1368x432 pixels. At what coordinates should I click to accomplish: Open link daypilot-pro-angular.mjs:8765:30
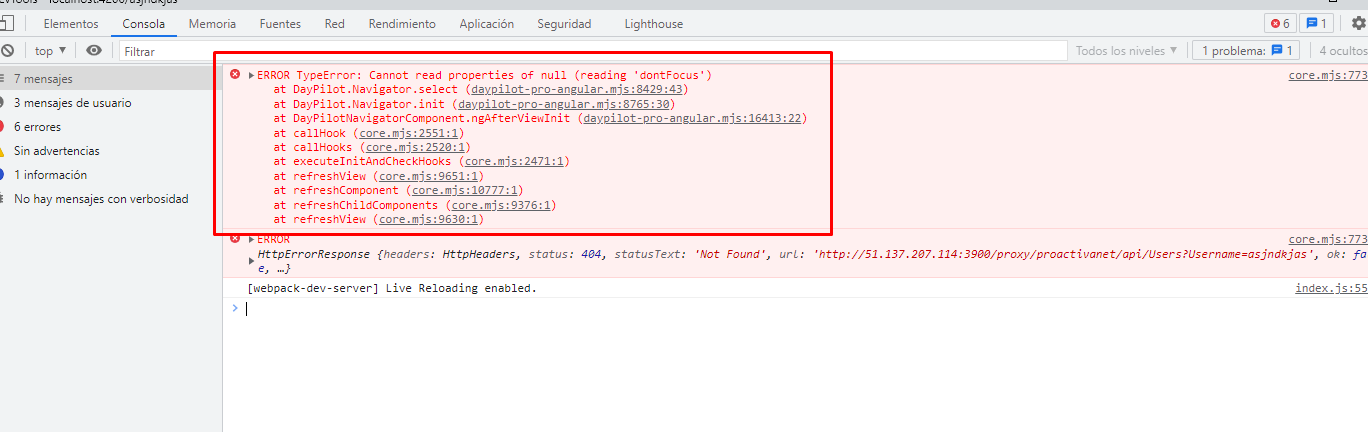[x=564, y=104]
